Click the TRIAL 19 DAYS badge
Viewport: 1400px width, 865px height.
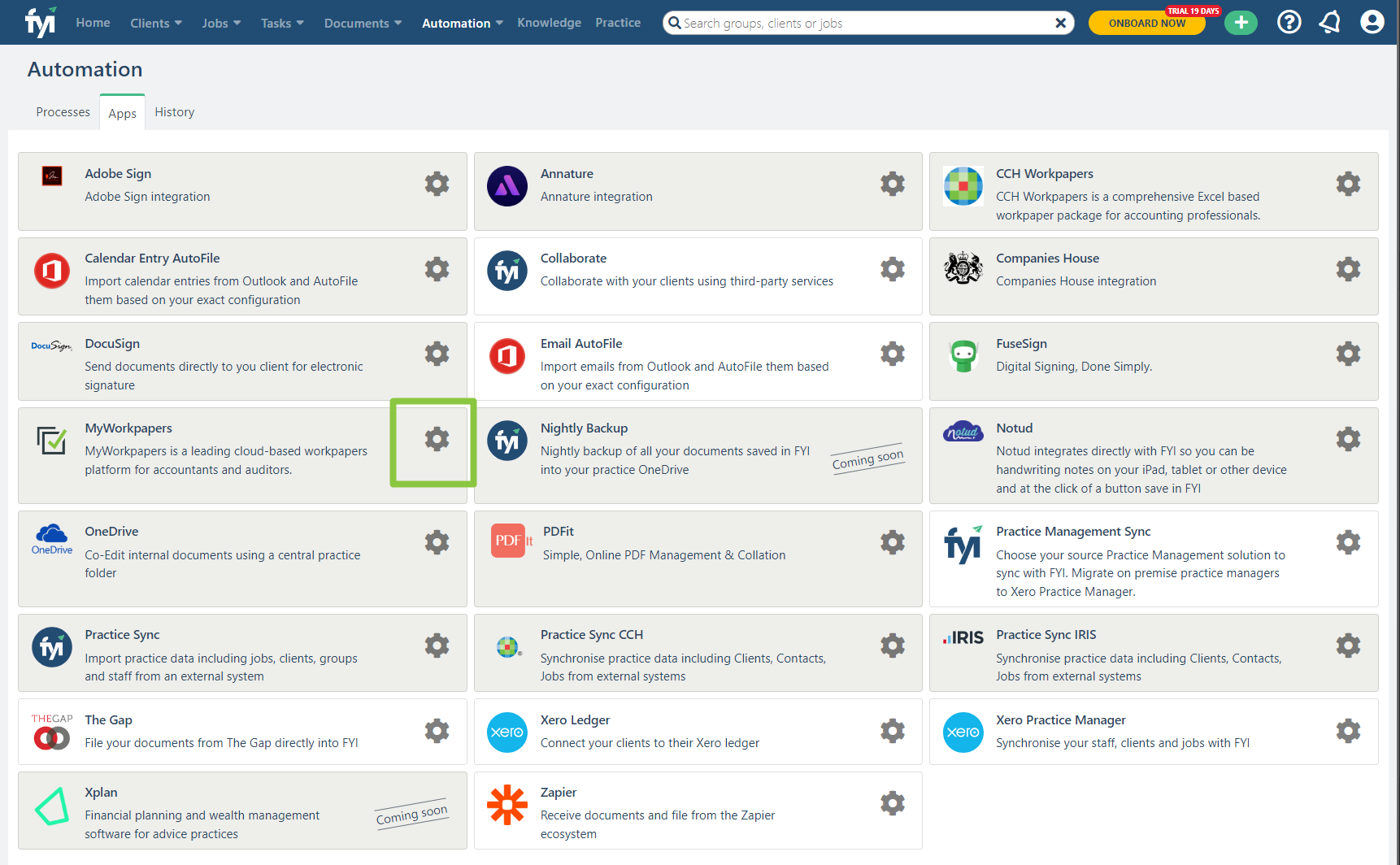1193,11
